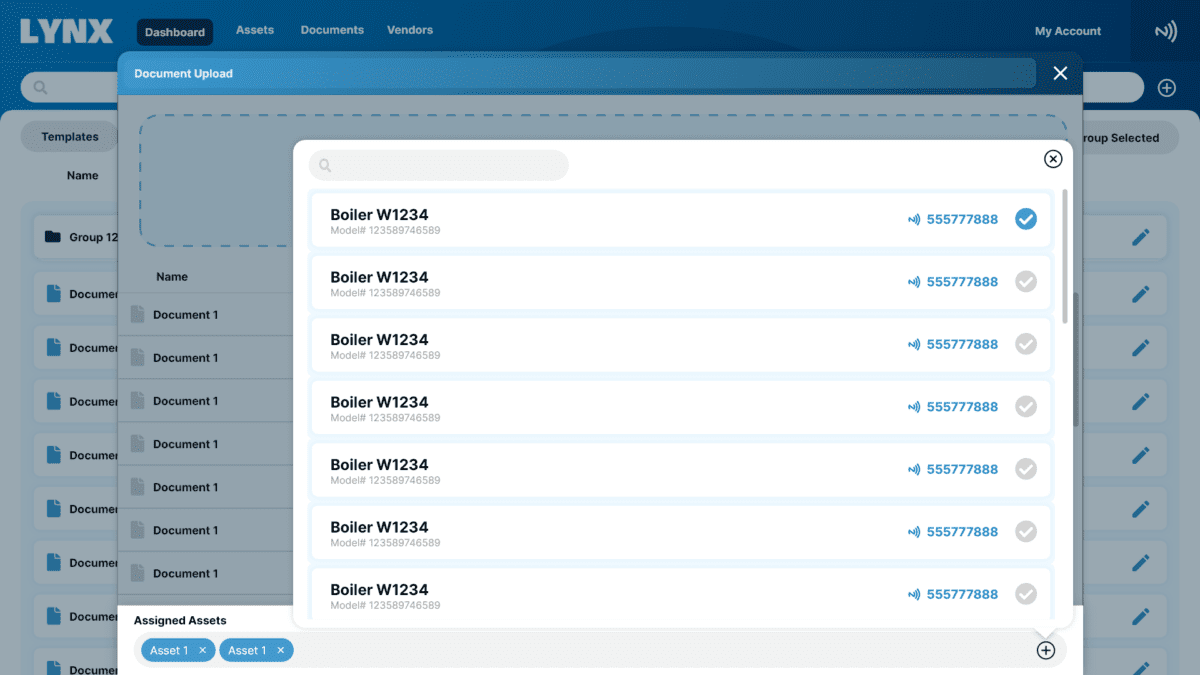
Task: Check the second Boiler W1234 asset
Action: click(1025, 282)
